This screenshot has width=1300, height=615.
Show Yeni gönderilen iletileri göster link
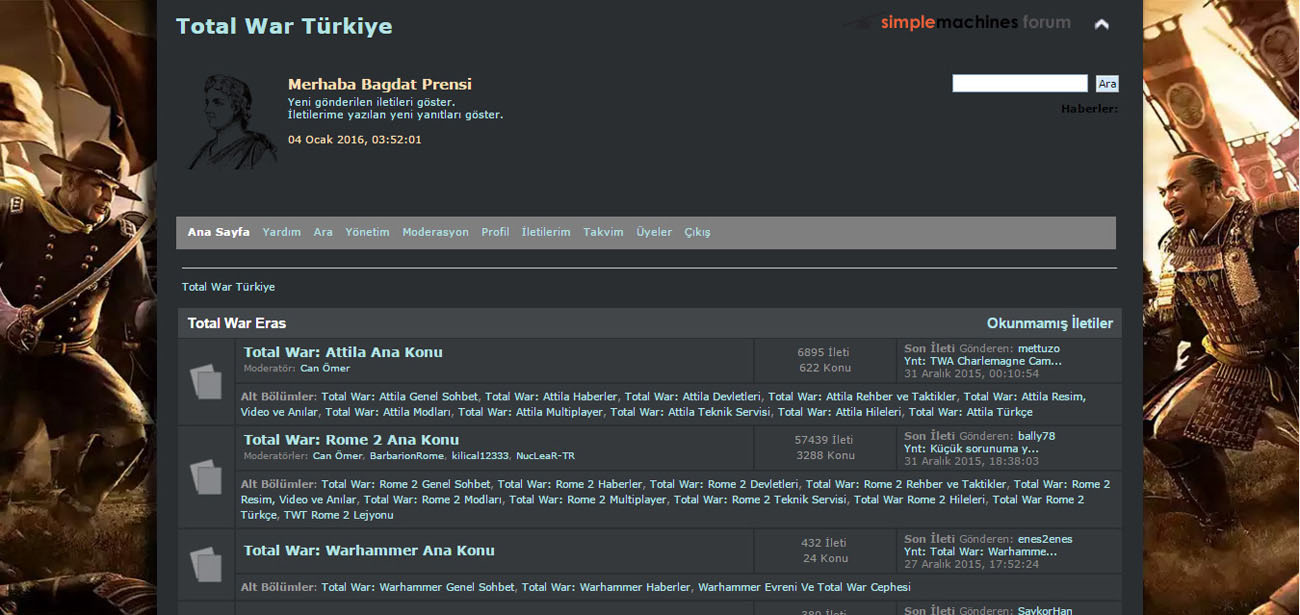371,102
